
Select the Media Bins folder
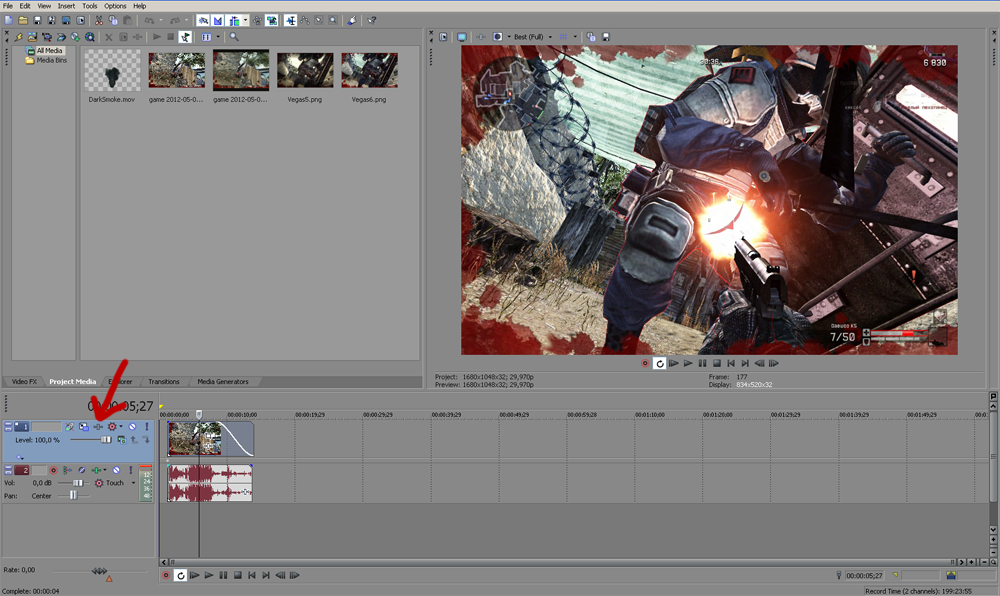pyautogui.click(x=50, y=60)
